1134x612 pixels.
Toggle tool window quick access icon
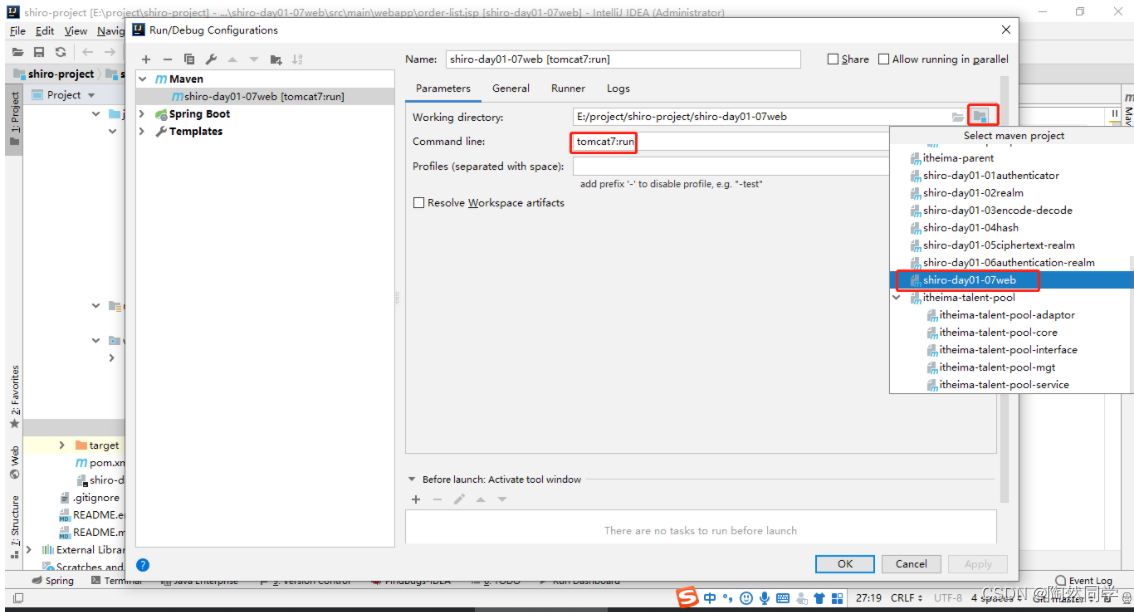18,598
